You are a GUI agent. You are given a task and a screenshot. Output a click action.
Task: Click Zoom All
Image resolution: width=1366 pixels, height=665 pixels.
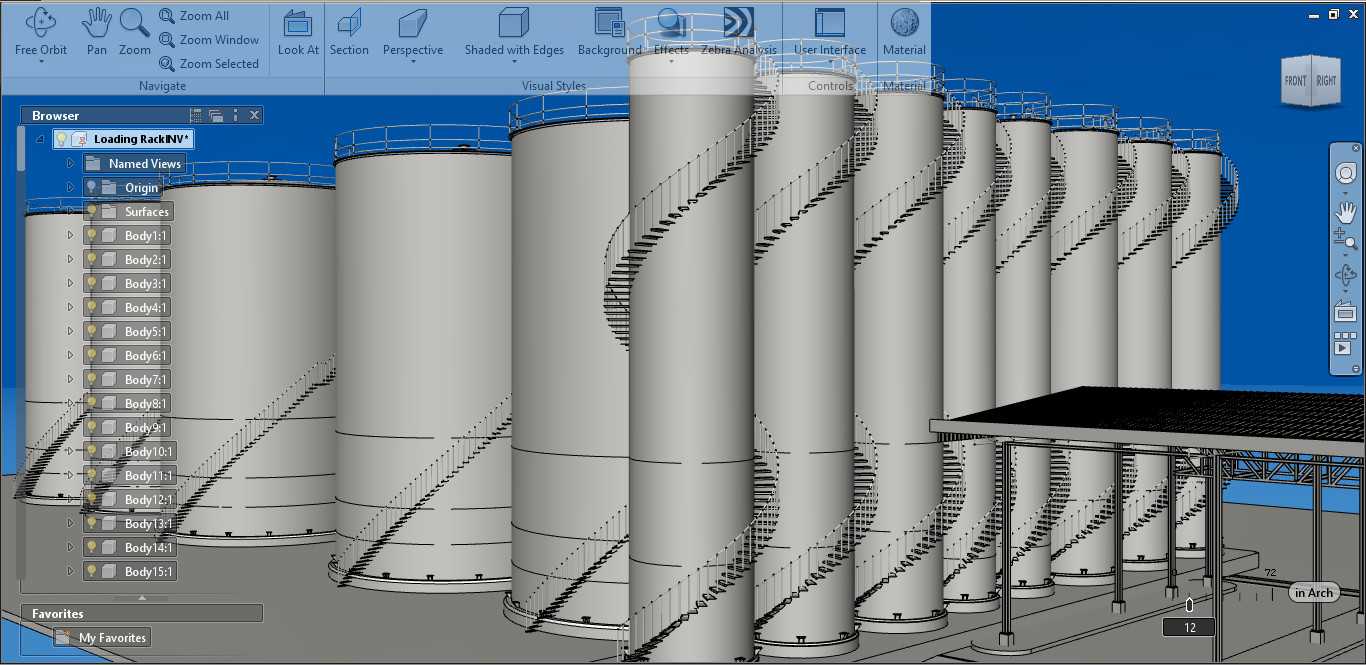tap(195, 16)
